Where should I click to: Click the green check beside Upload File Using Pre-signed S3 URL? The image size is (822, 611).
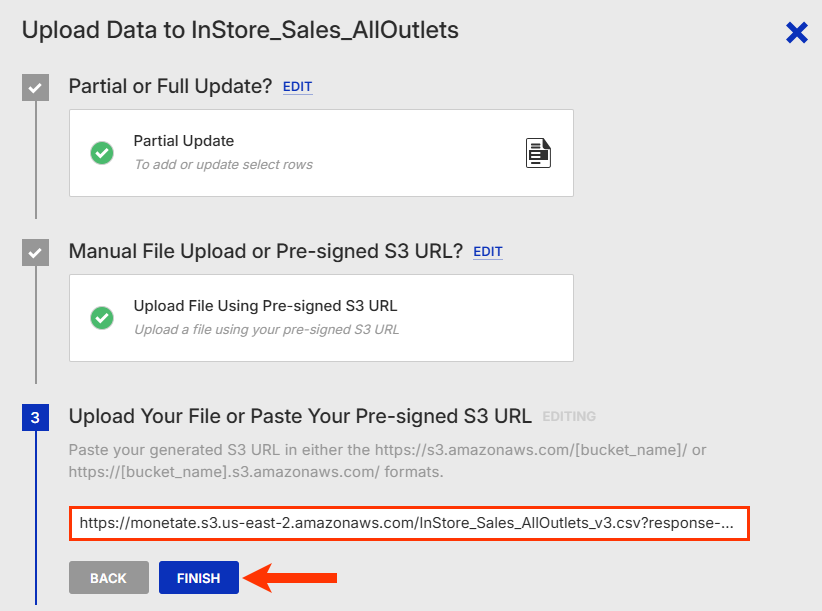pyautogui.click(x=102, y=318)
